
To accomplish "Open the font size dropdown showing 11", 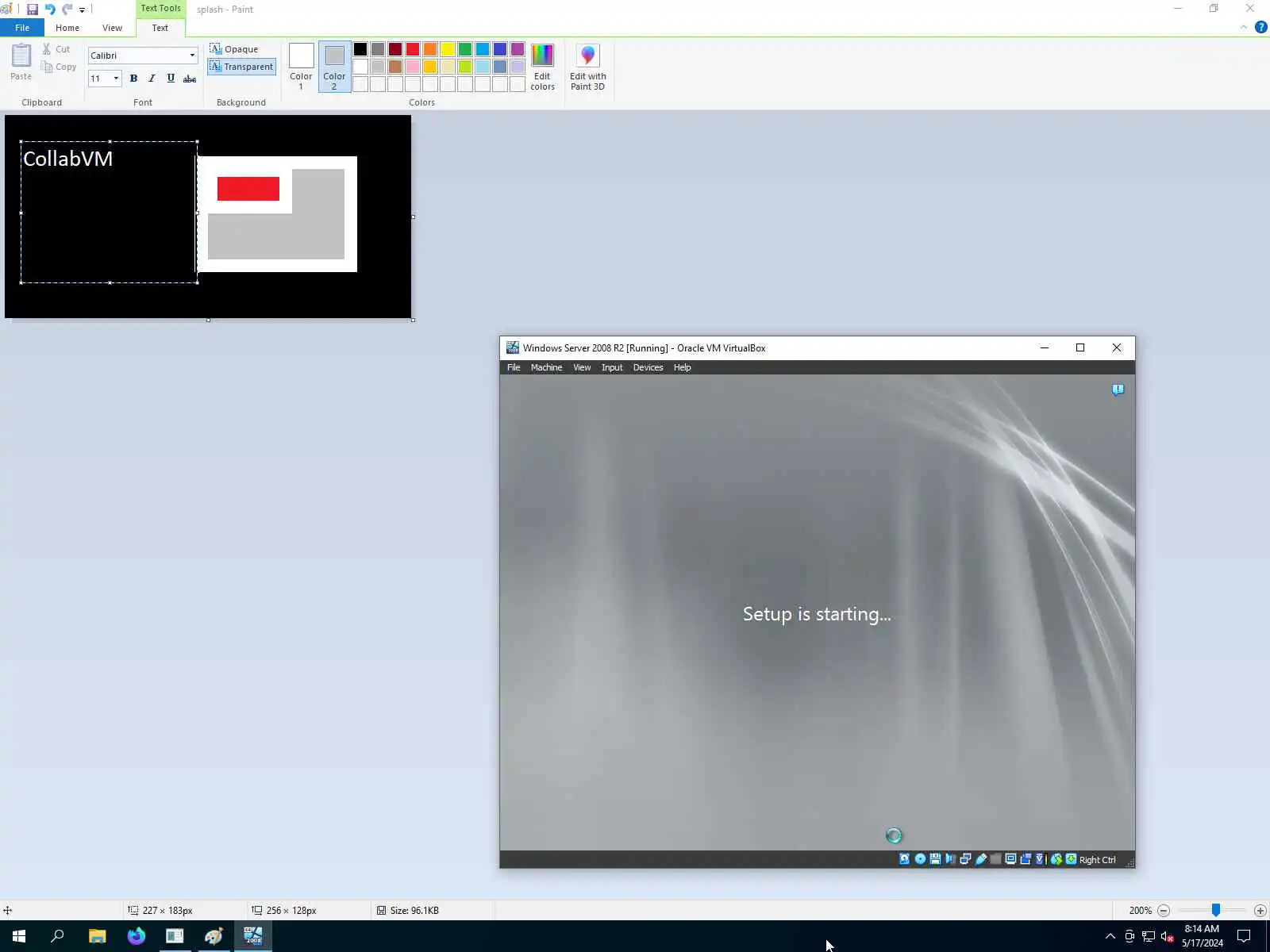I will pyautogui.click(x=116, y=78).
